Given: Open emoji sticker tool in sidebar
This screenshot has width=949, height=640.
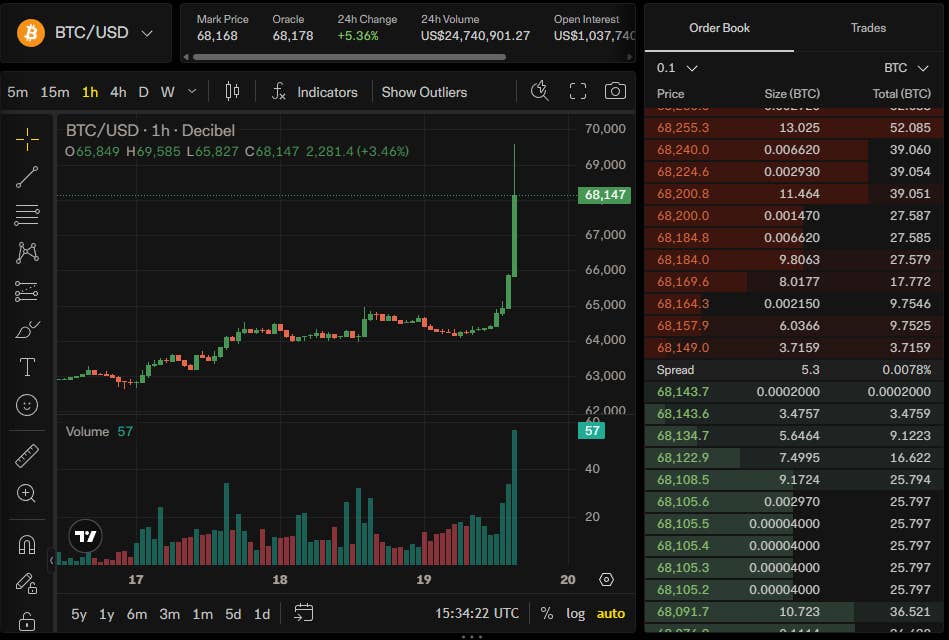Looking at the screenshot, I should [27, 404].
